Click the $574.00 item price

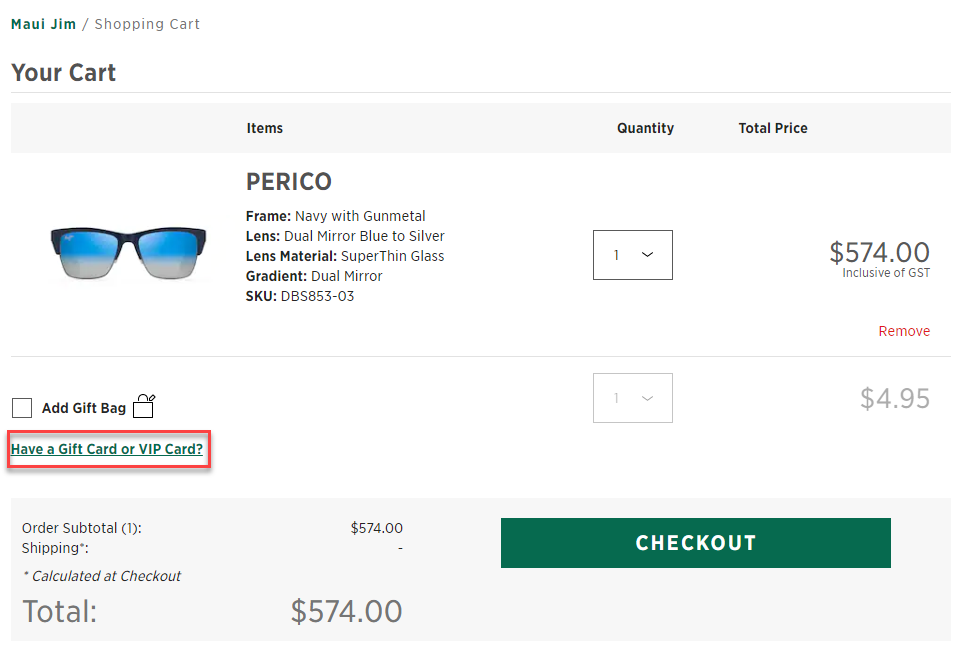pyautogui.click(x=879, y=252)
